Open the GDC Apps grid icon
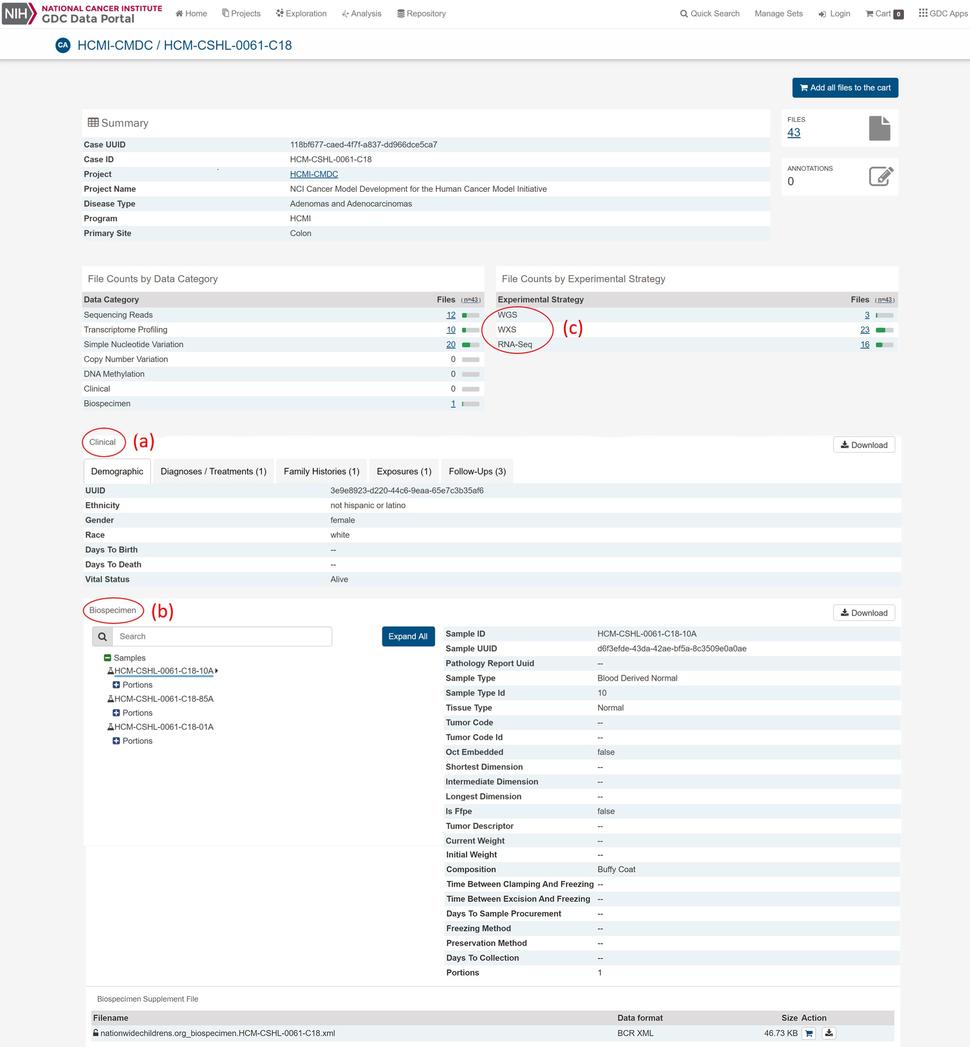 (x=923, y=13)
